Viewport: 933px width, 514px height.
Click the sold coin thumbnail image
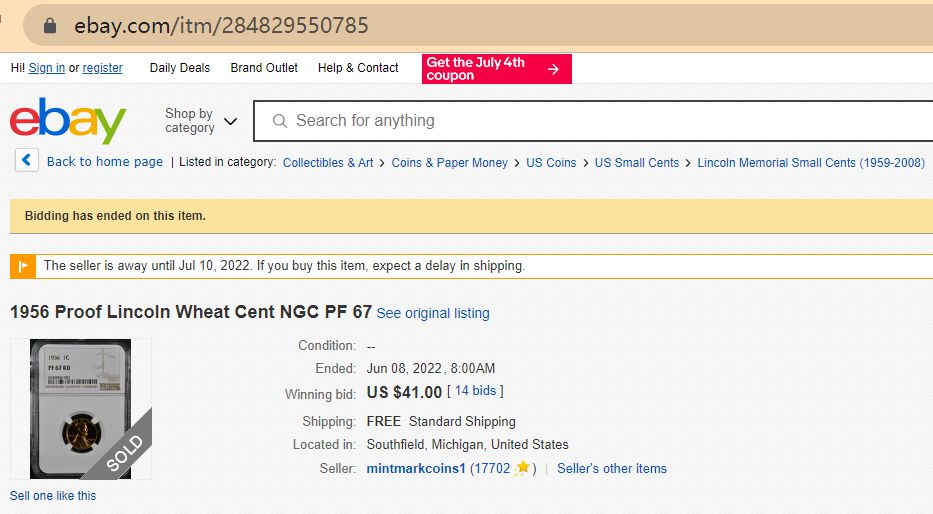(x=81, y=408)
